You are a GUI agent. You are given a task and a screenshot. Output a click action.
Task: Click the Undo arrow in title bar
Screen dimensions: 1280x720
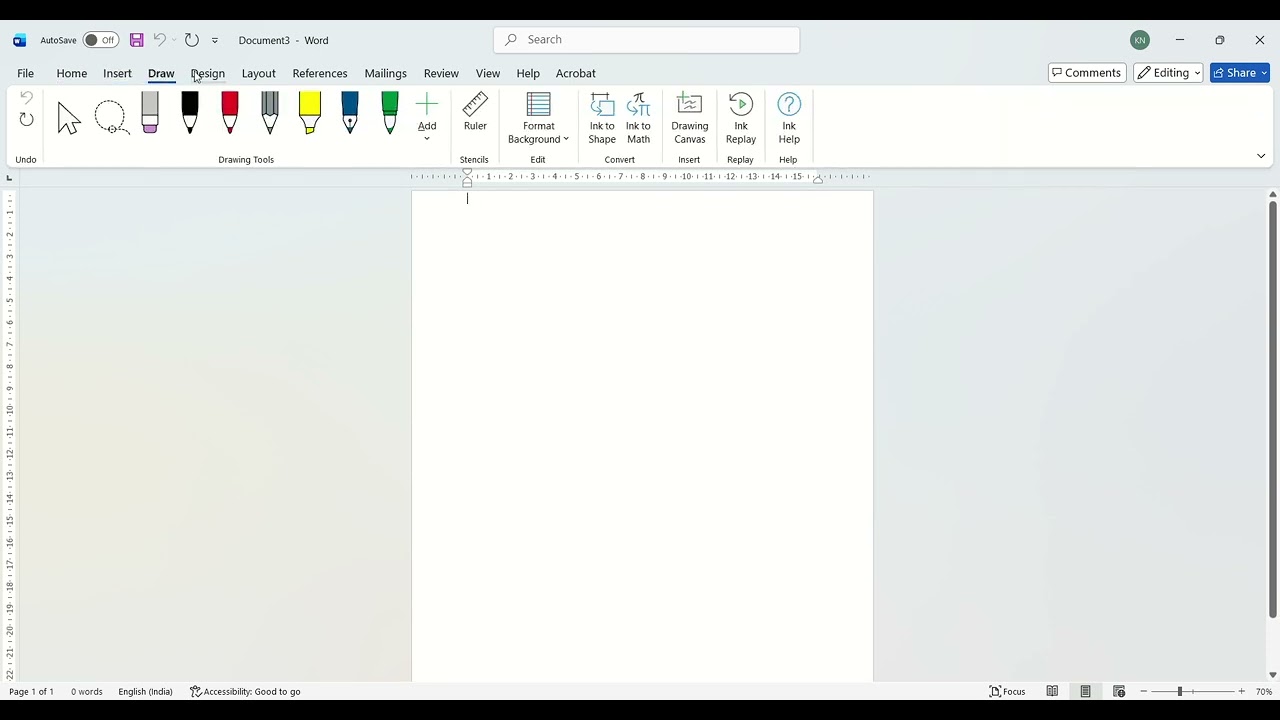[159, 40]
